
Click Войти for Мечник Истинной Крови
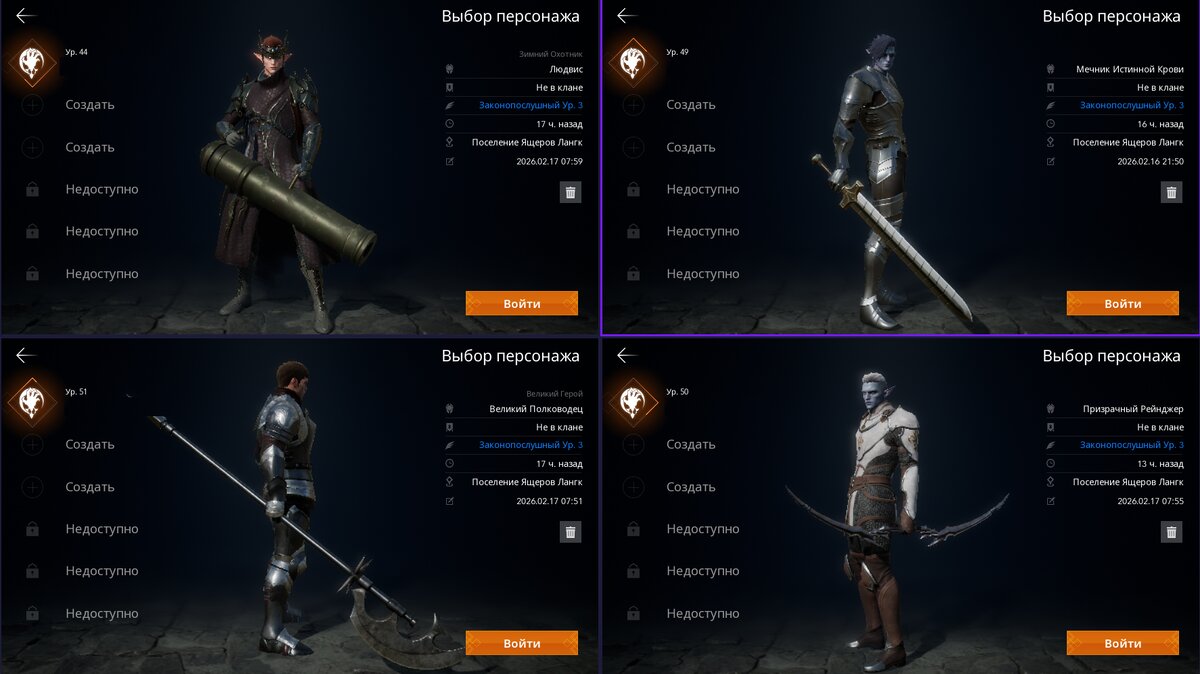click(1122, 303)
